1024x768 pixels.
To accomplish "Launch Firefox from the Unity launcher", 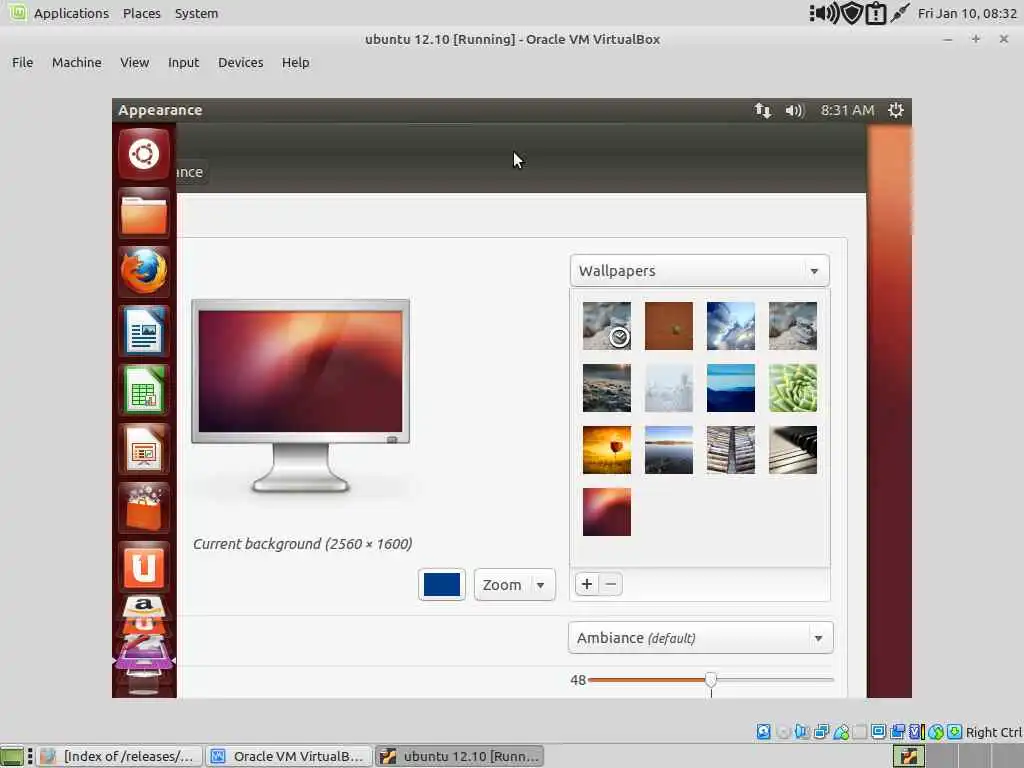I will pyautogui.click(x=144, y=272).
